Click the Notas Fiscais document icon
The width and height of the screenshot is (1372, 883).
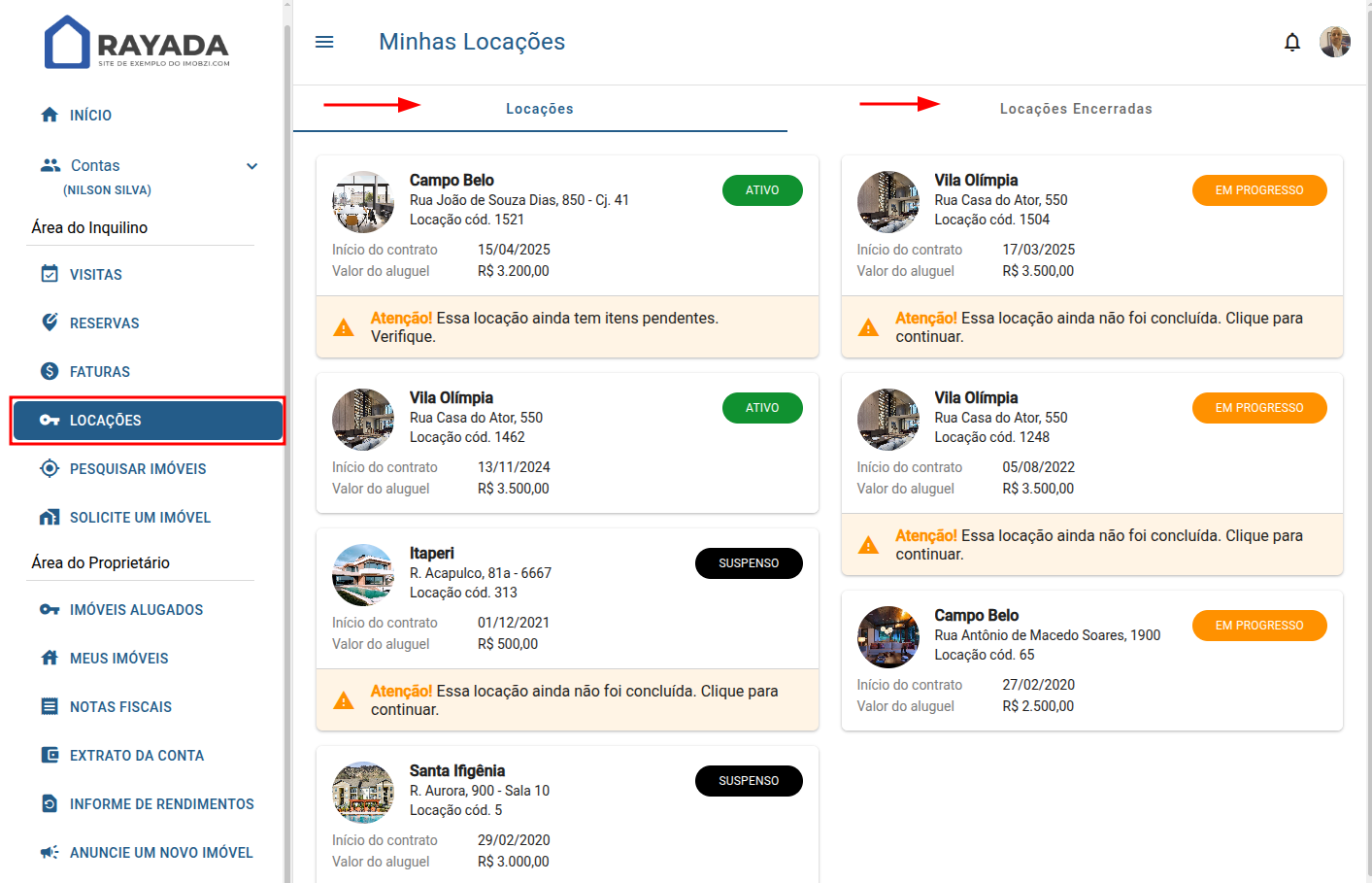click(50, 706)
